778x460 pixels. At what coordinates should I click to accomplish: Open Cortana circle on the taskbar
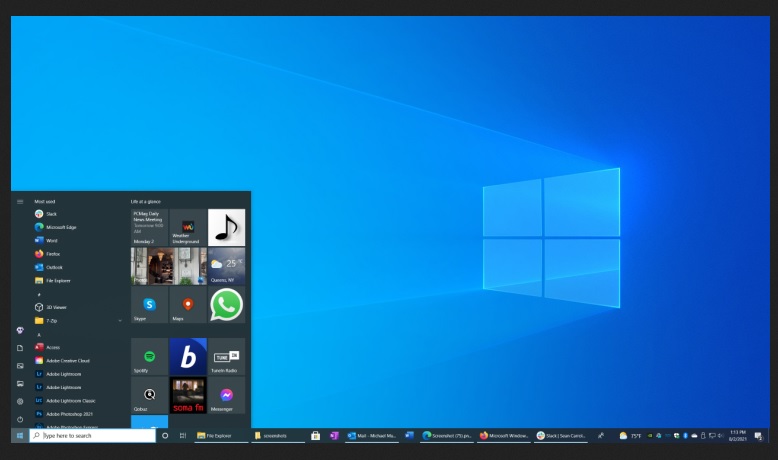pos(165,436)
